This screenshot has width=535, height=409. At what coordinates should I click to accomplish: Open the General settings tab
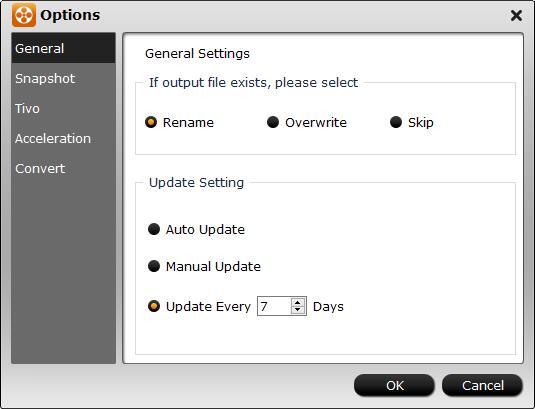point(63,48)
